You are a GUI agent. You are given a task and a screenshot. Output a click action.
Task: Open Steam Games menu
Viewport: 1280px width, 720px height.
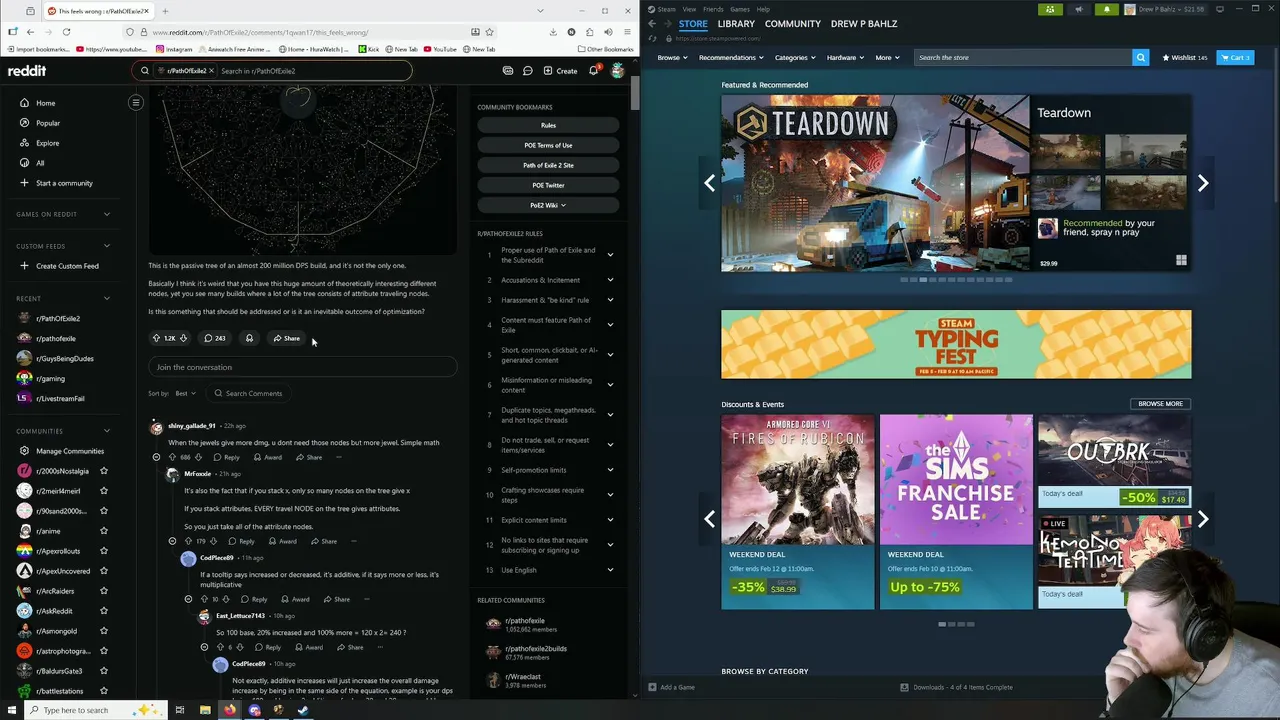(740, 9)
